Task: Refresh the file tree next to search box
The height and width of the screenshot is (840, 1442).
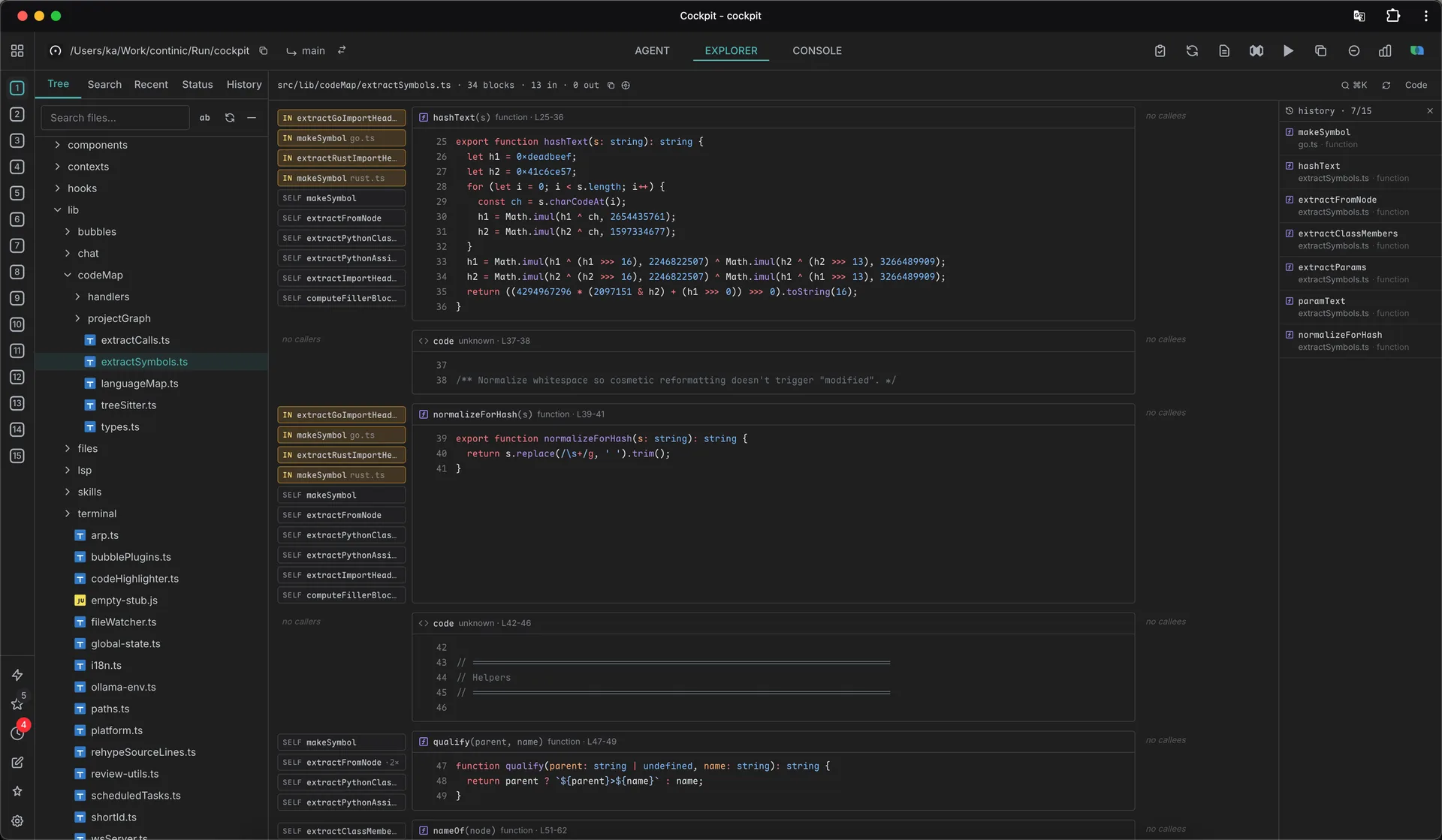Action: click(230, 118)
